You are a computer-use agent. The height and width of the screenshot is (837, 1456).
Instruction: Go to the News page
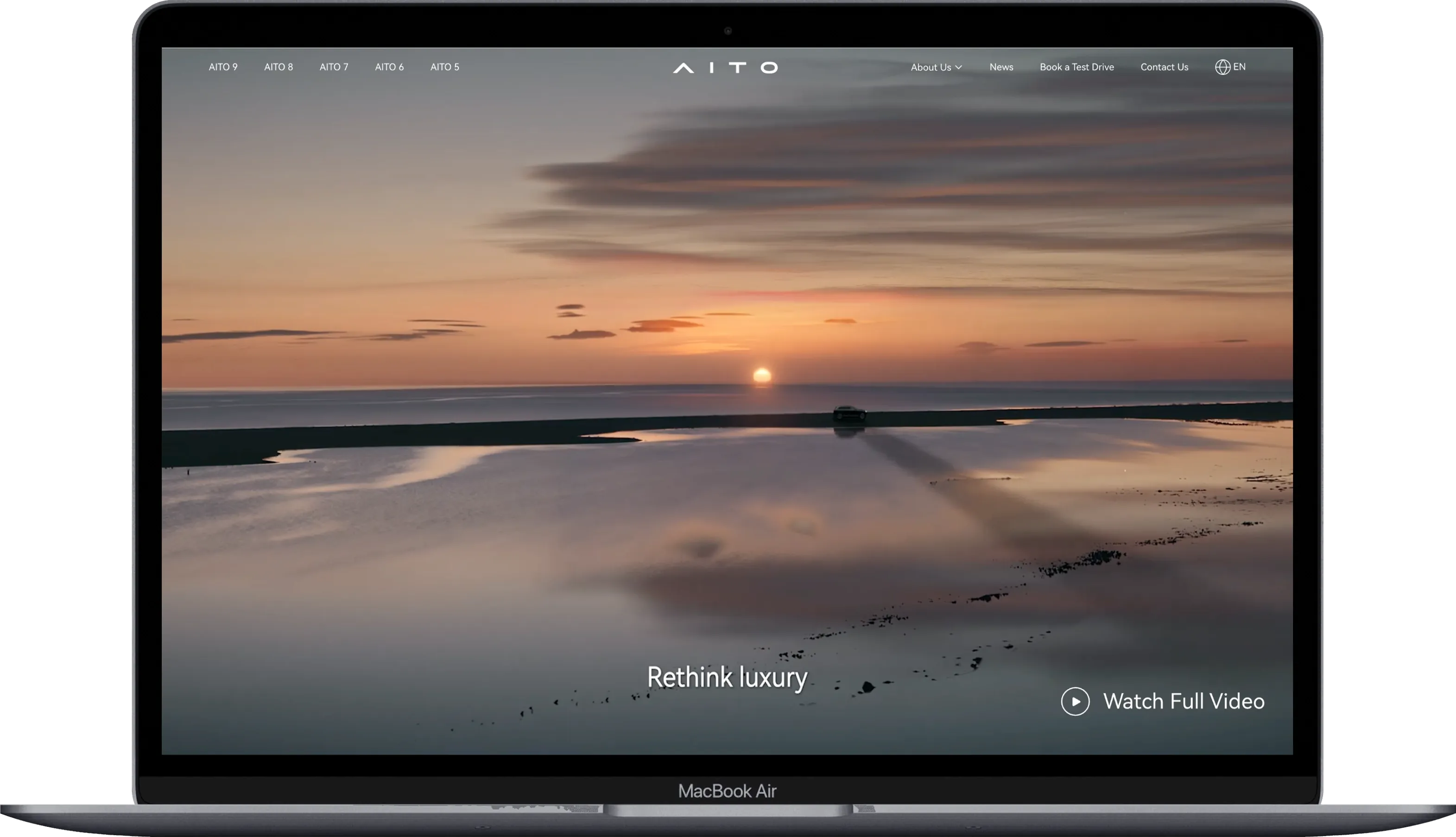tap(1001, 67)
